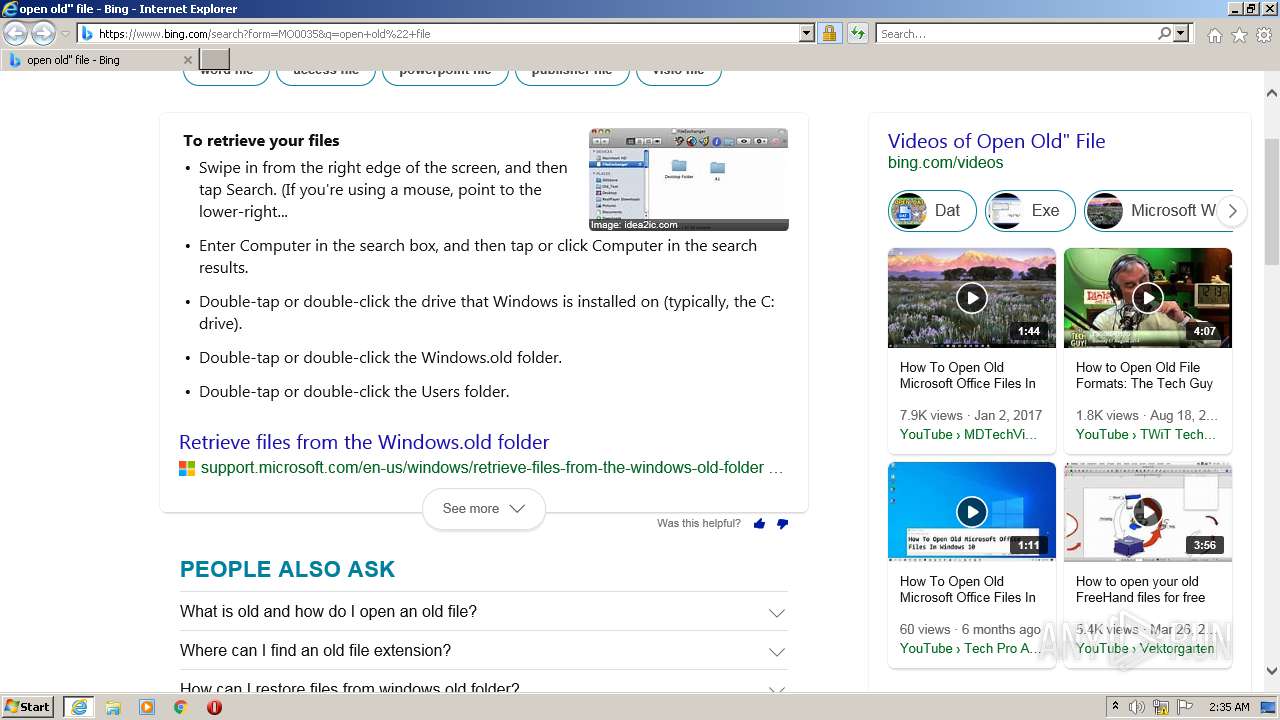The width and height of the screenshot is (1280, 720).
Task: Play the 1:11 Windows 10 Office video
Action: pos(972,511)
